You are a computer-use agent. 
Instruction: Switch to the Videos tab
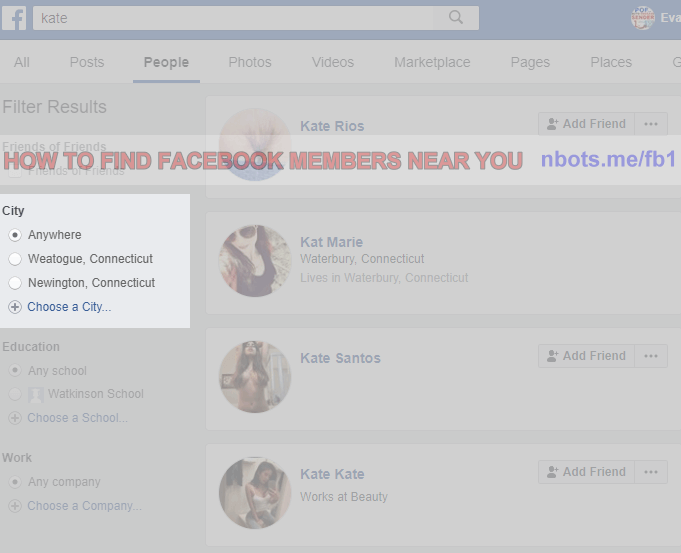point(333,62)
